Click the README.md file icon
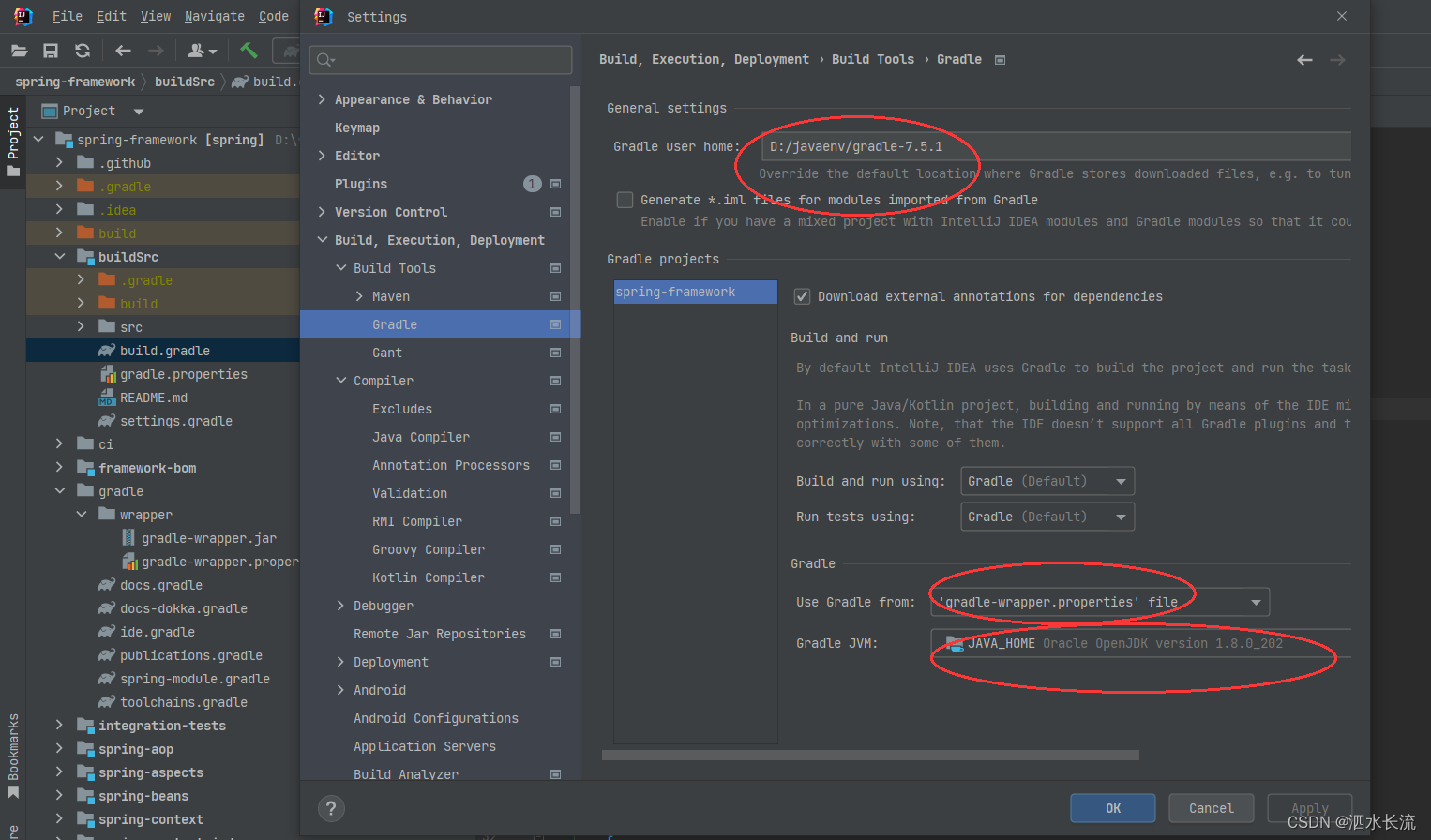The width and height of the screenshot is (1431, 840). point(107,397)
